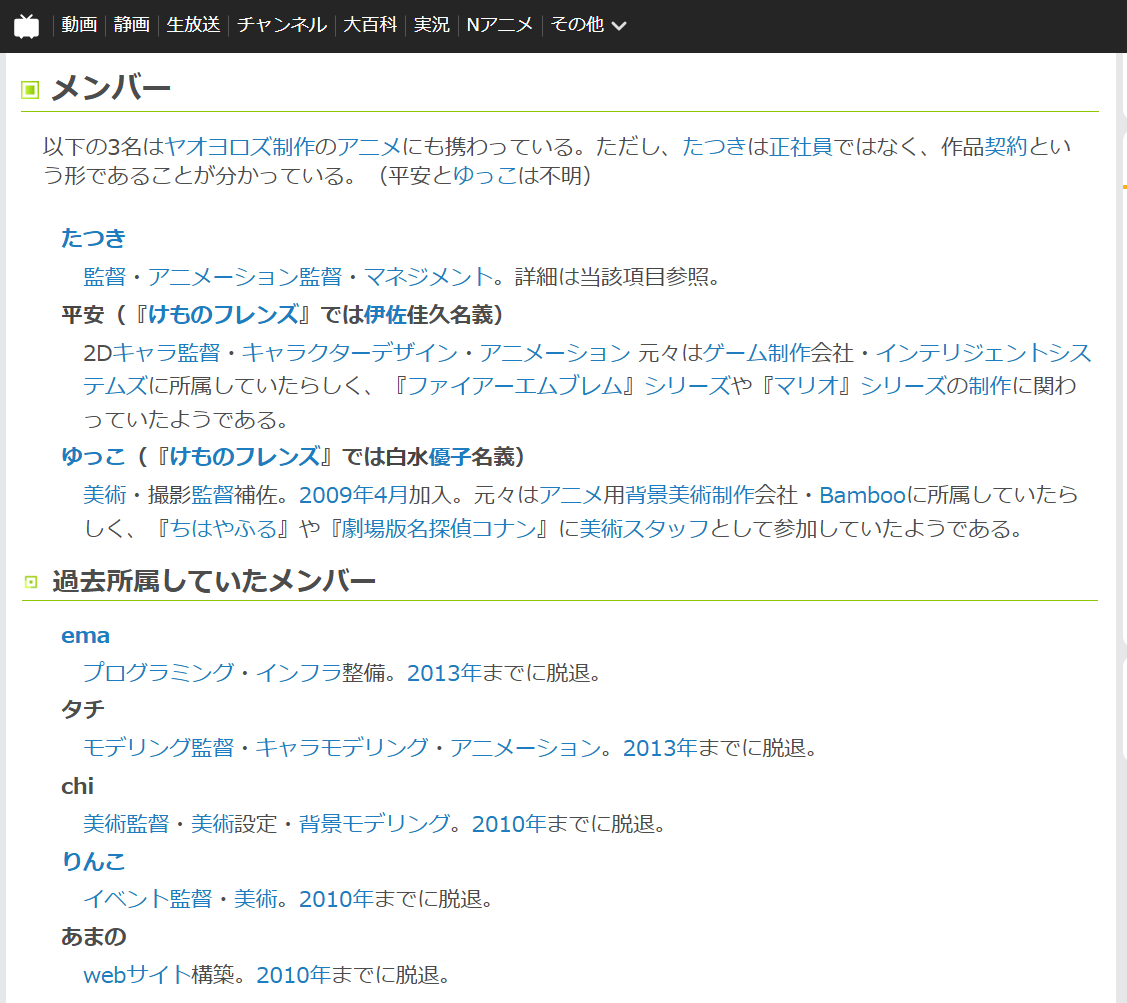Open the 動画 menu item
This screenshot has height=1003, width=1127.
coord(79,25)
